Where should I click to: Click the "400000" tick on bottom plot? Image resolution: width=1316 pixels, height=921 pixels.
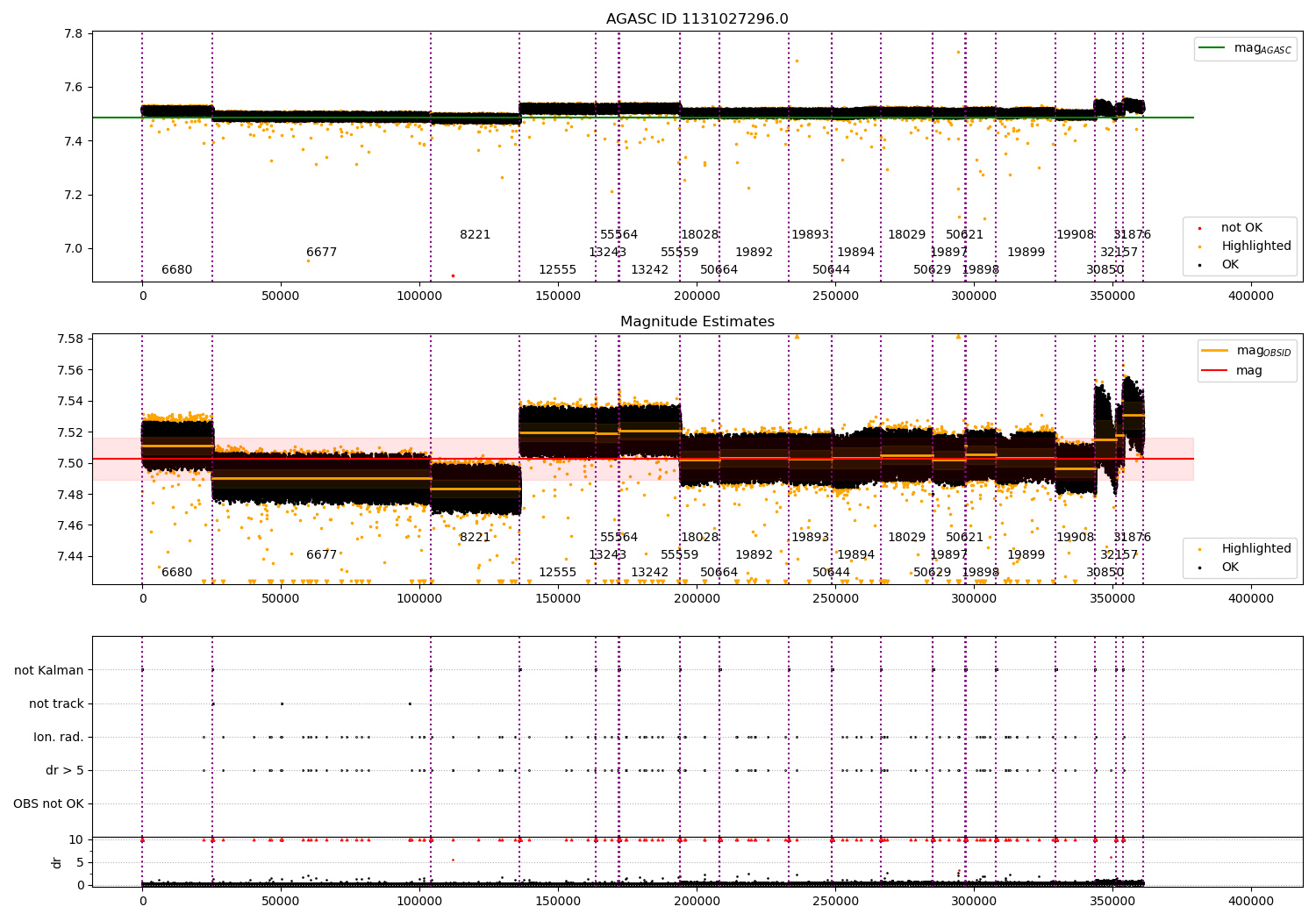[x=1250, y=901]
